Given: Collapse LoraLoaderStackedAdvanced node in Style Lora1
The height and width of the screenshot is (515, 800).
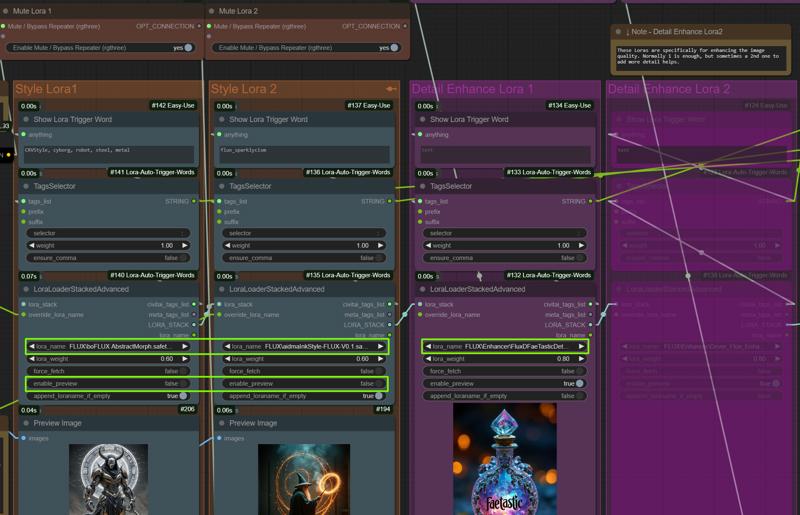Looking at the screenshot, I should 26,289.
